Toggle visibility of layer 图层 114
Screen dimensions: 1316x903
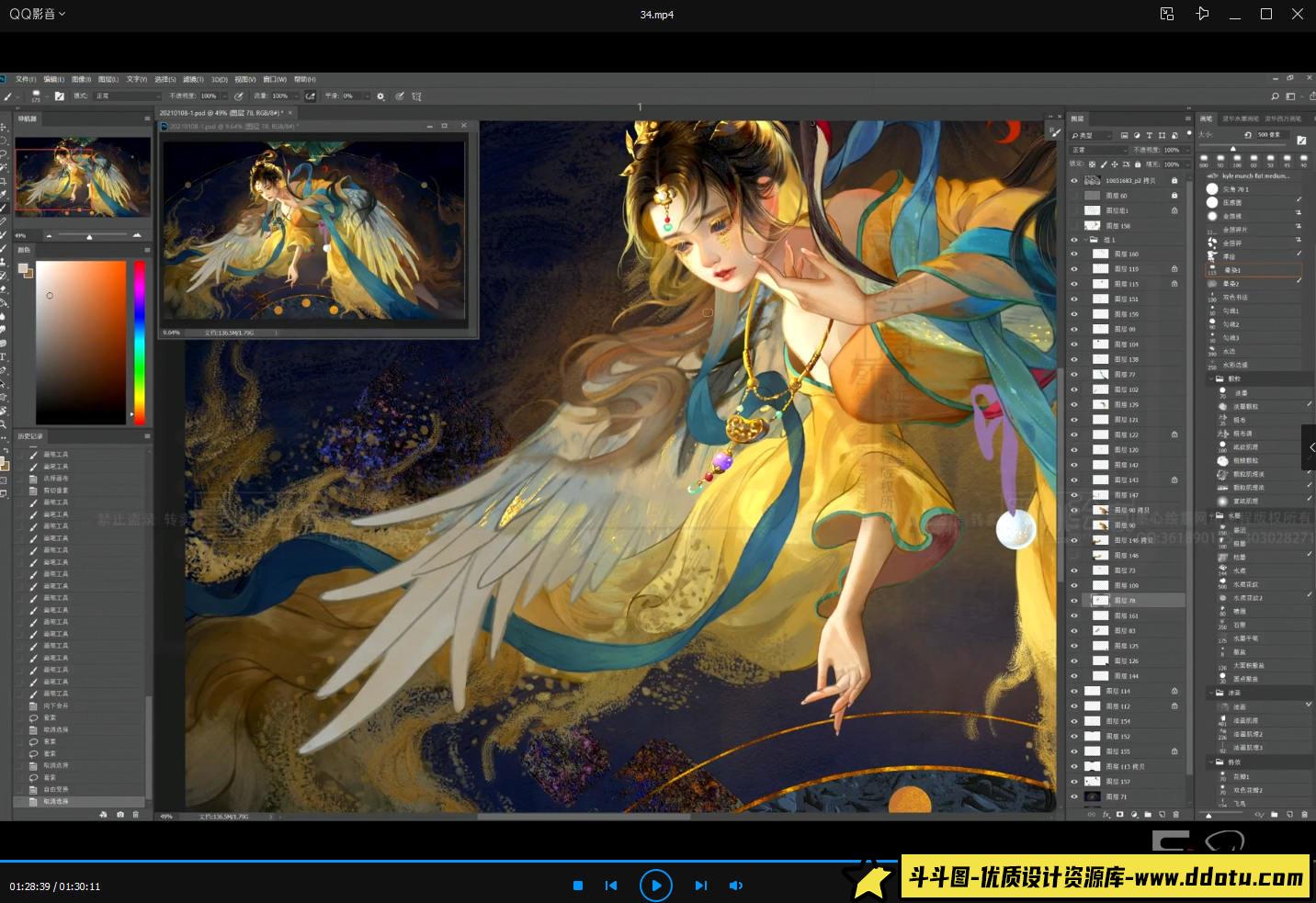(1073, 691)
